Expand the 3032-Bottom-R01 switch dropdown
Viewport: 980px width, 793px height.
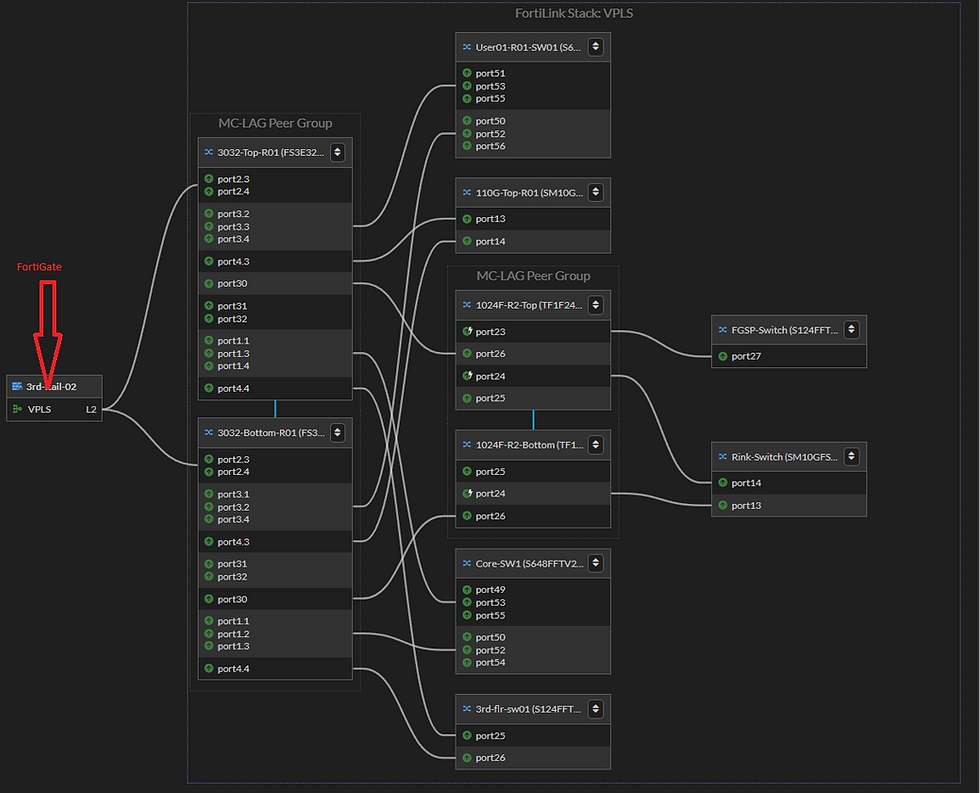coord(338,432)
